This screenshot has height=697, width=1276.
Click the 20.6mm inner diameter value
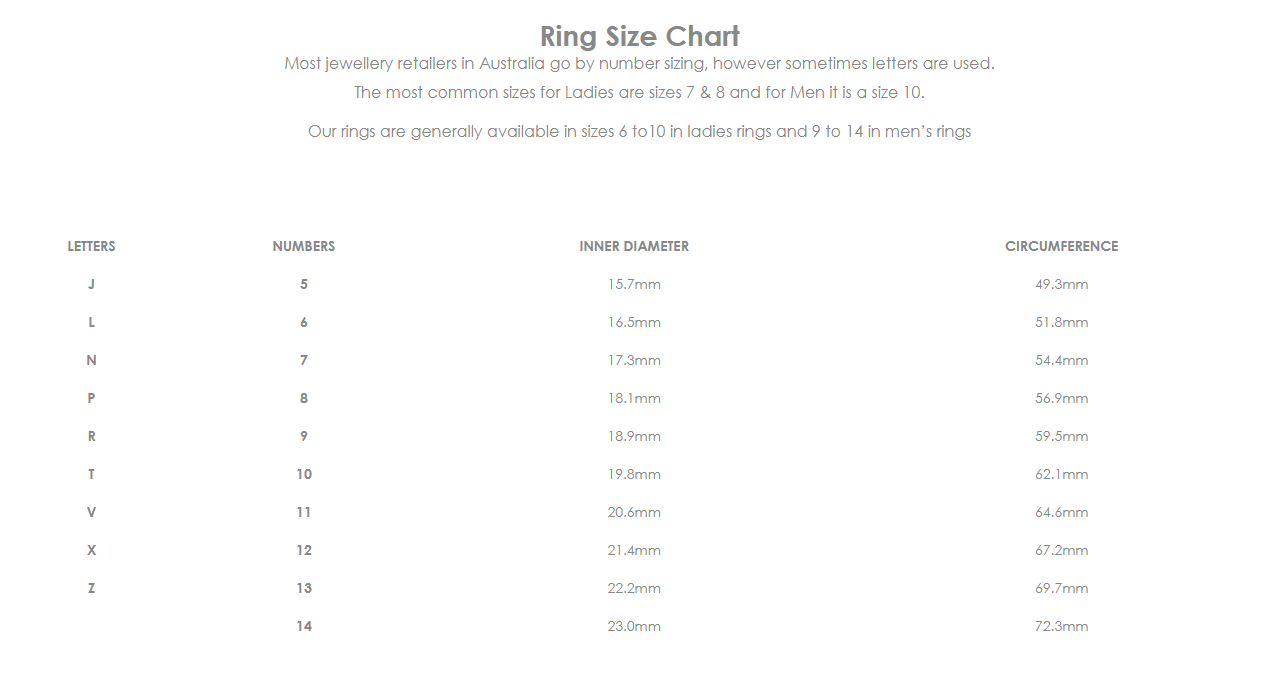tap(634, 512)
